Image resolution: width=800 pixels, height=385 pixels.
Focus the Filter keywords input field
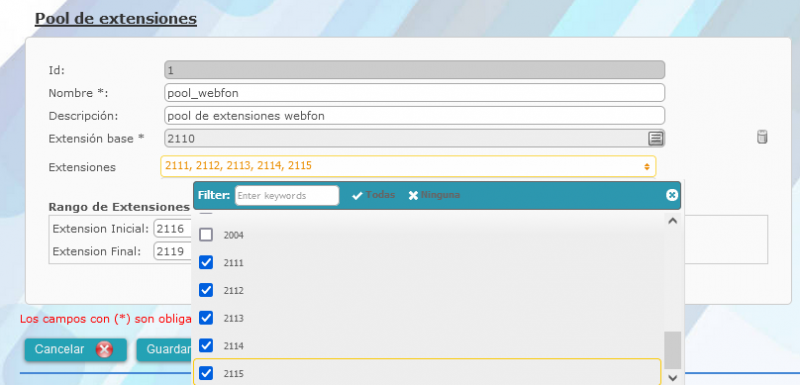(x=287, y=195)
